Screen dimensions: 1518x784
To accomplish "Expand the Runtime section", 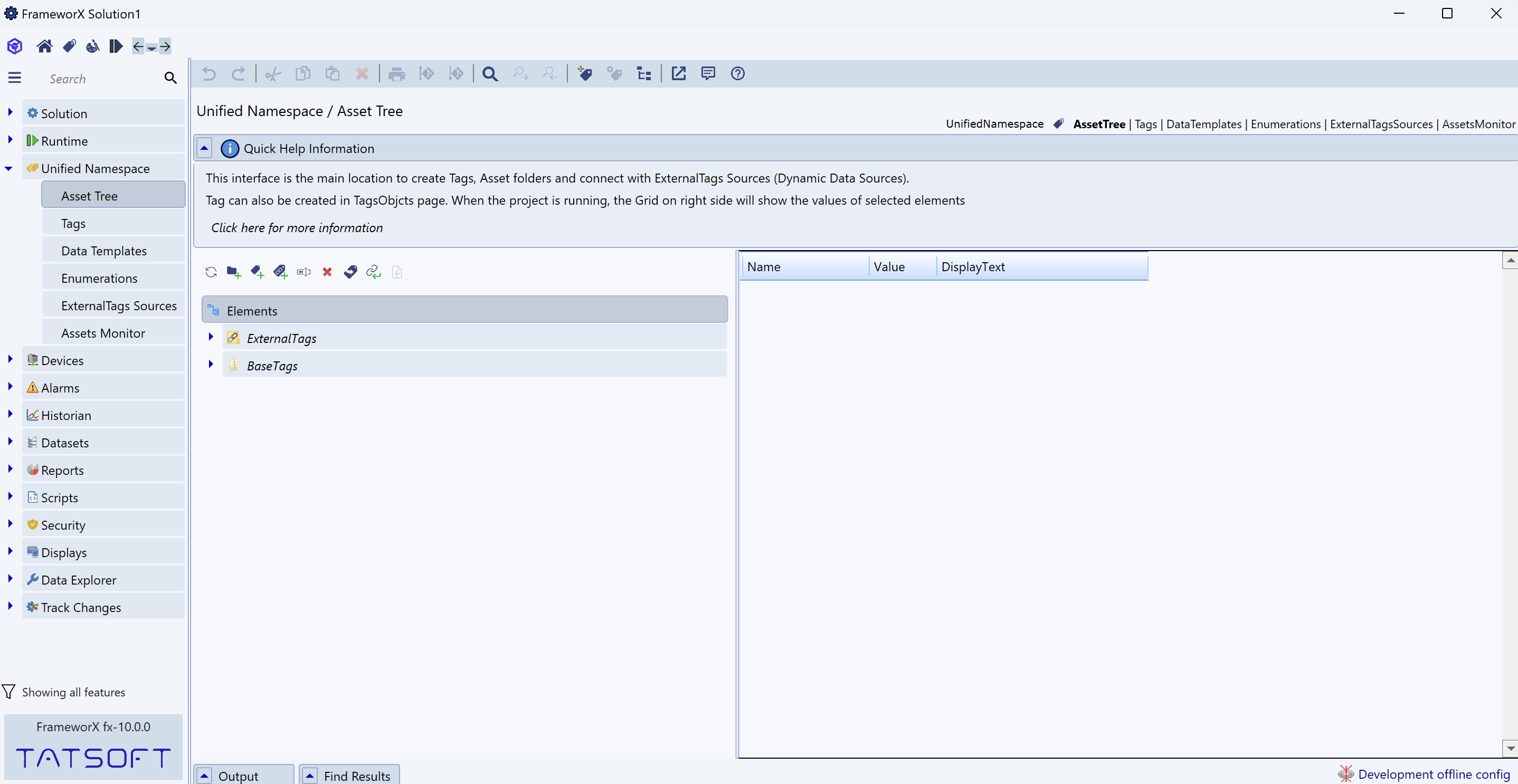I will pyautogui.click(x=10, y=140).
